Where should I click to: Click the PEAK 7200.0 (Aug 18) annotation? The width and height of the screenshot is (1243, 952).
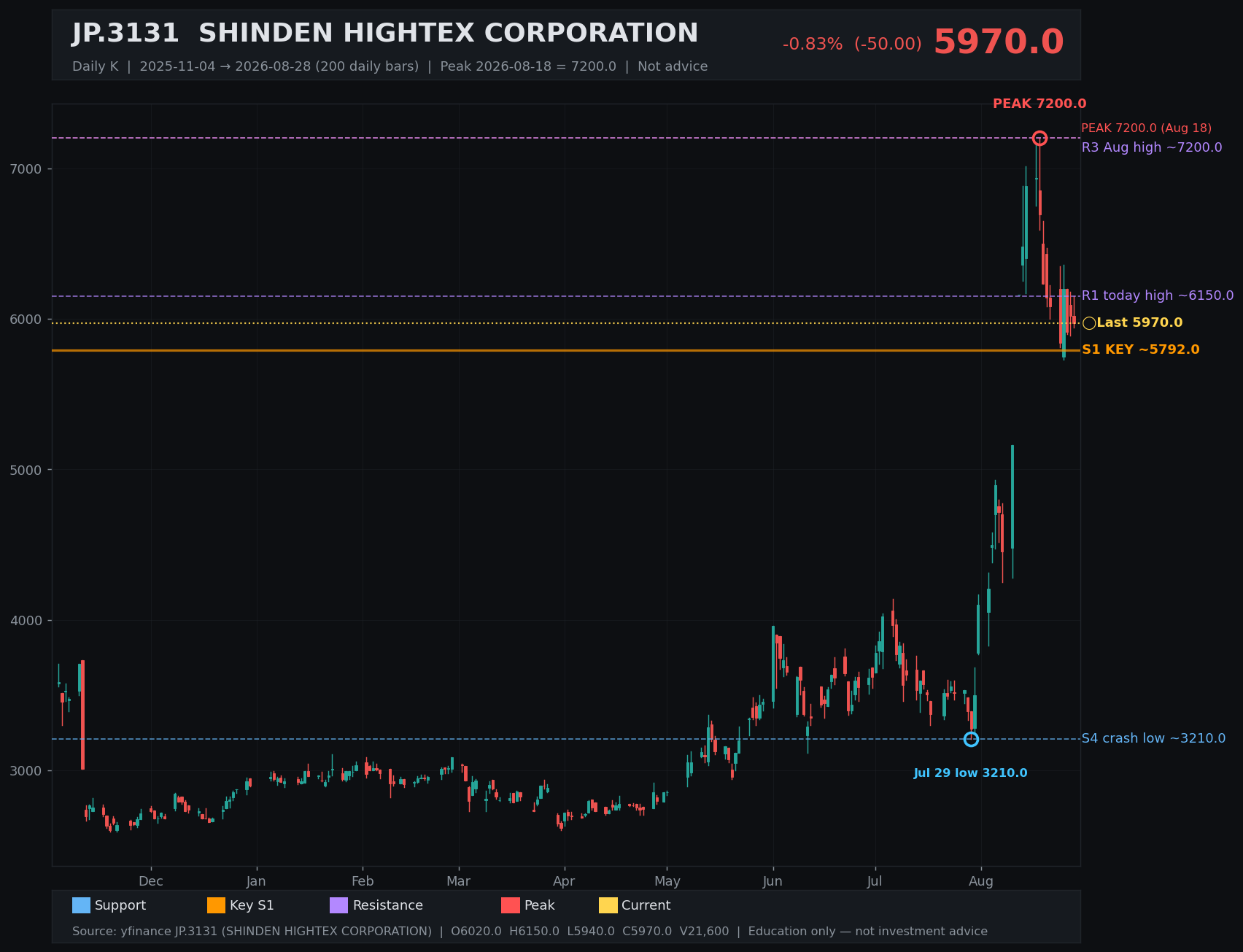[1146, 128]
